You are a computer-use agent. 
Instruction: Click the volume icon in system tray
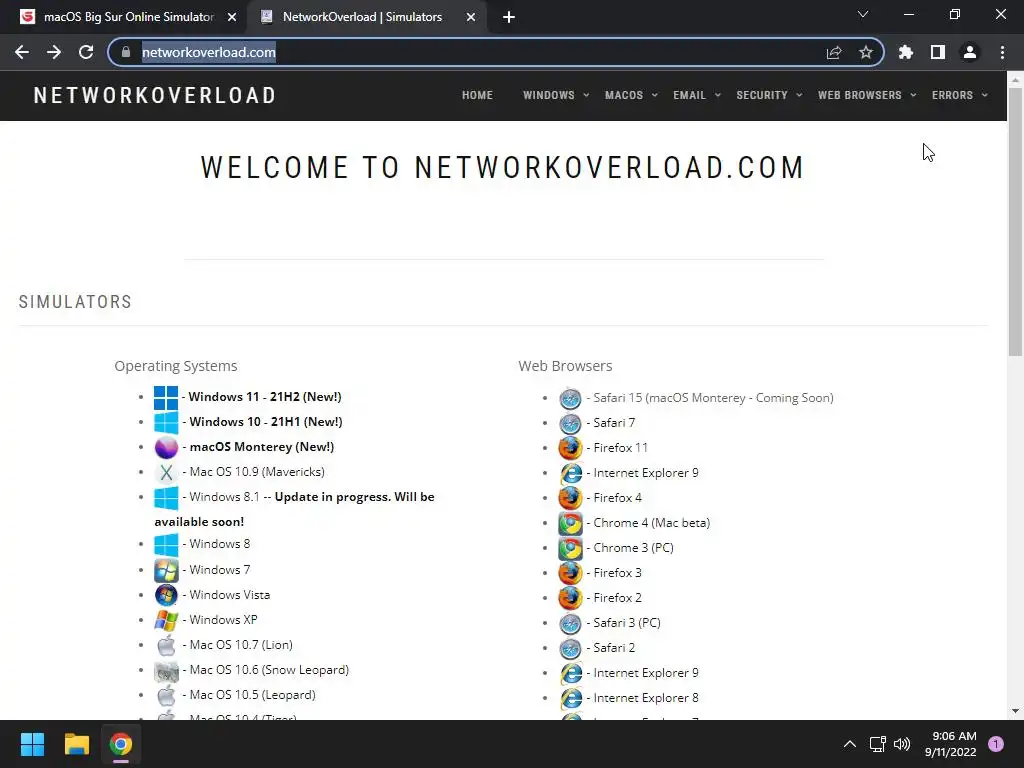902,744
